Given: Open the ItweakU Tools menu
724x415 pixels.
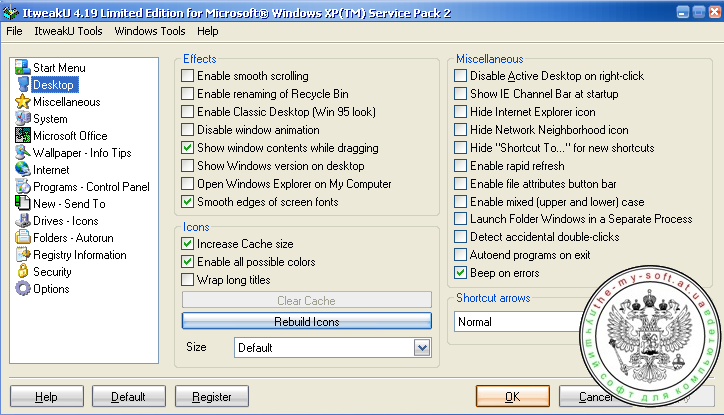Looking at the screenshot, I should pyautogui.click(x=68, y=31).
